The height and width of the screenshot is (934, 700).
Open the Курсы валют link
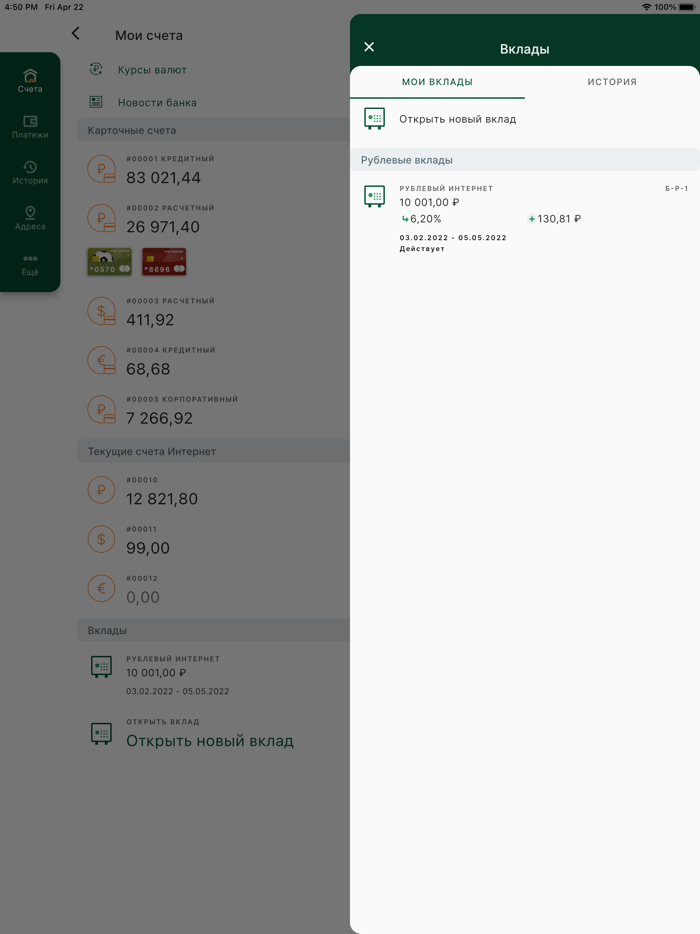152,70
